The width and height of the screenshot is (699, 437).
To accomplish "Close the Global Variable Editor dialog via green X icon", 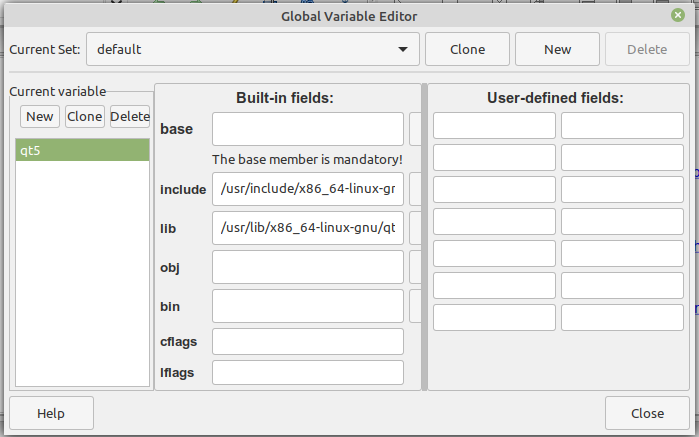I will [x=678, y=16].
